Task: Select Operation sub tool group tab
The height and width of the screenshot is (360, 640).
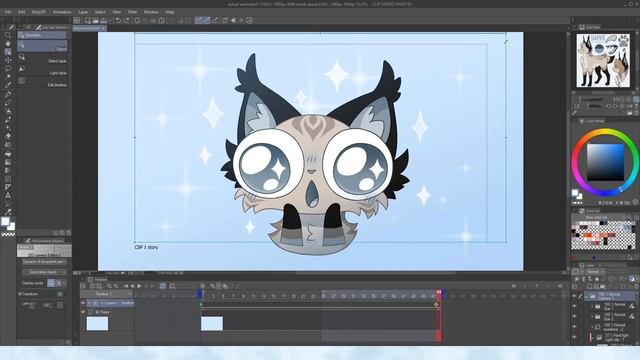Action: (42, 35)
